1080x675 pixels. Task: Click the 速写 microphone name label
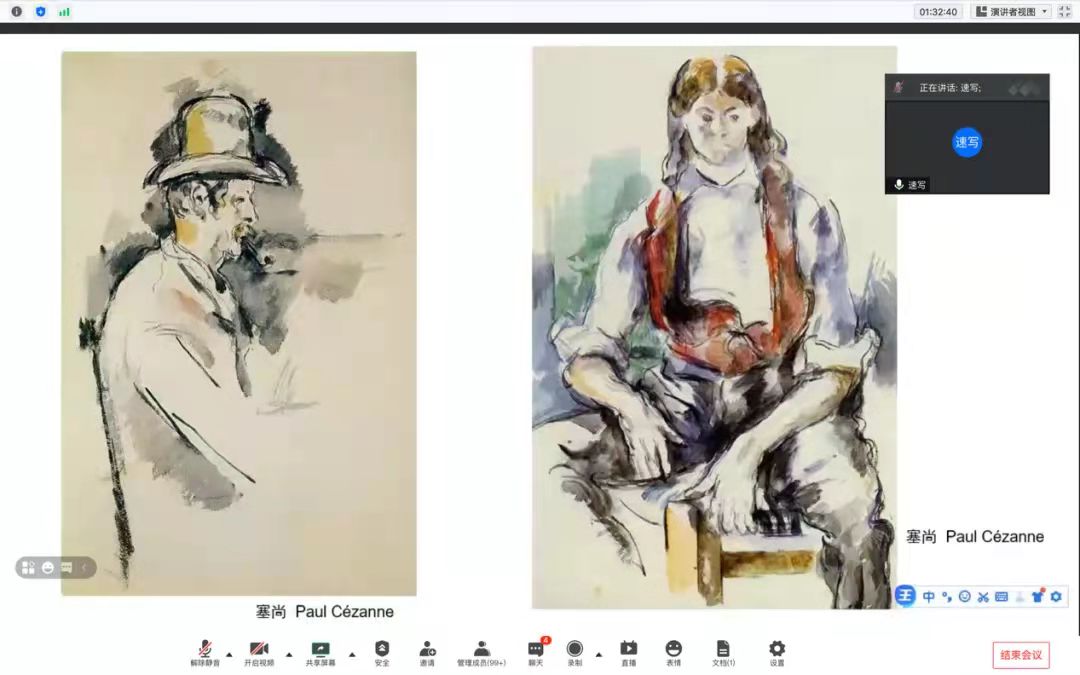pos(911,185)
